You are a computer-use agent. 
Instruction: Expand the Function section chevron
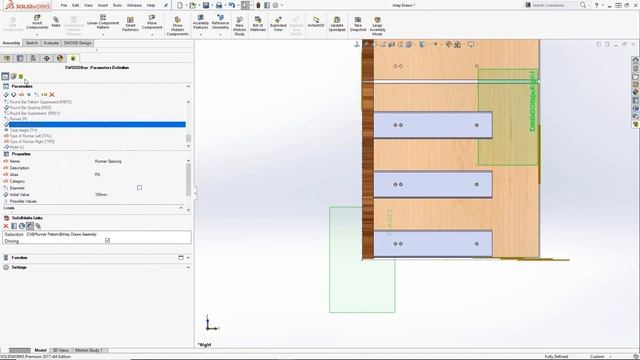point(188,258)
